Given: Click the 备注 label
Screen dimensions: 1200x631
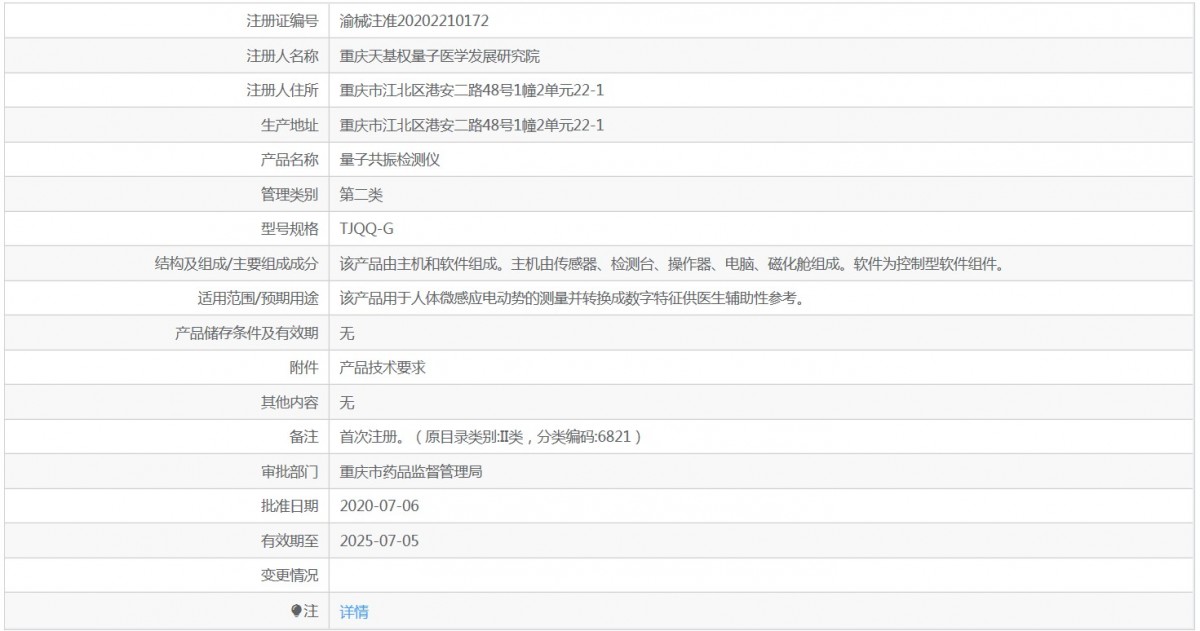Looking at the screenshot, I should point(304,437).
